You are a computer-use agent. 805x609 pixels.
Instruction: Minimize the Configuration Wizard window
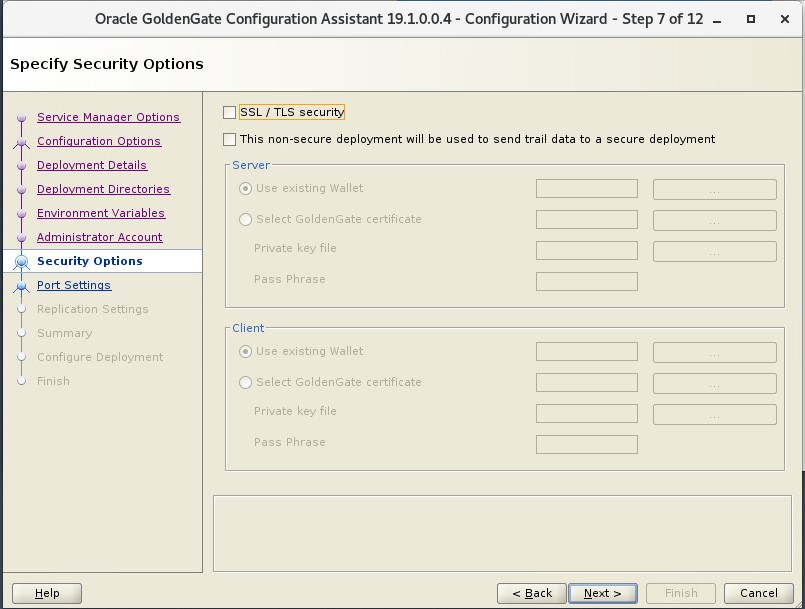pyautogui.click(x=718, y=20)
